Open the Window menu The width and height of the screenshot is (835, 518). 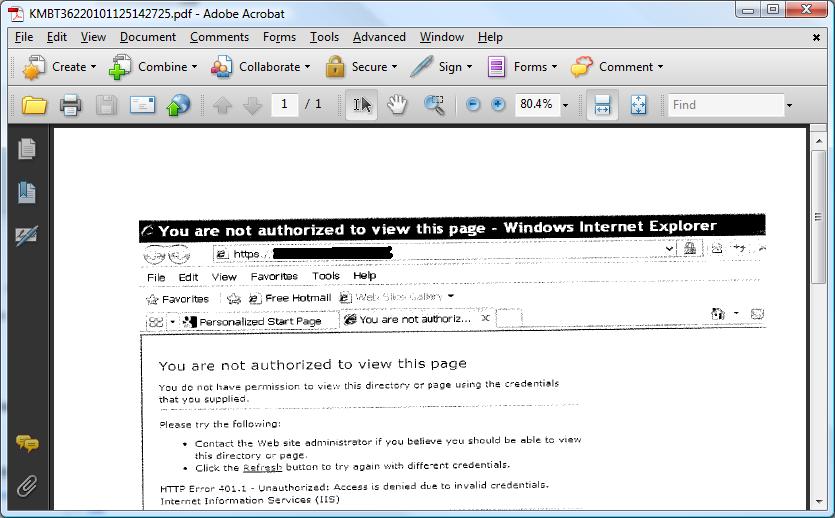coord(441,37)
